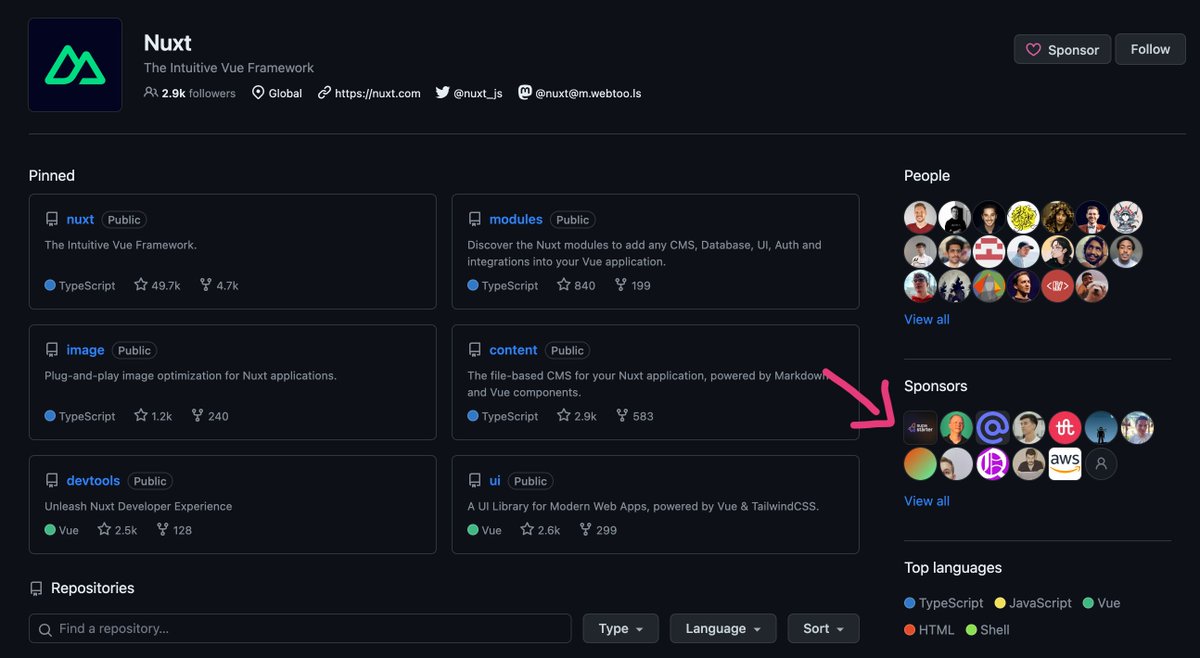
Task: Open the purple circular logo sponsor avatar
Action: click(993, 464)
